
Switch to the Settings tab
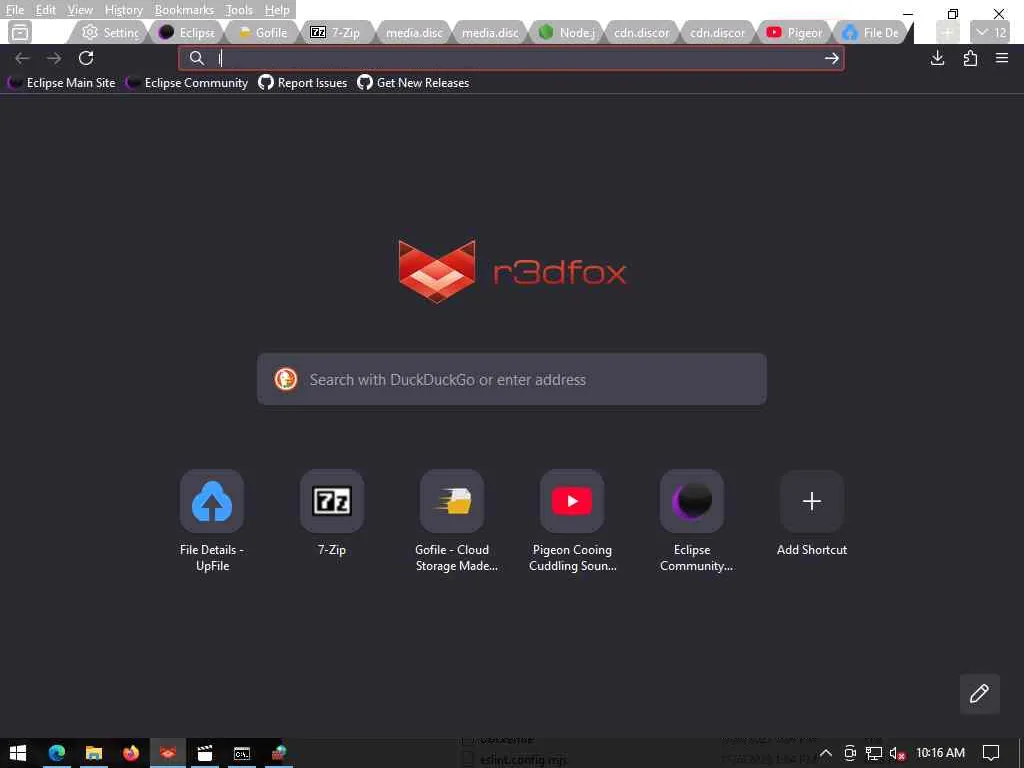110,32
